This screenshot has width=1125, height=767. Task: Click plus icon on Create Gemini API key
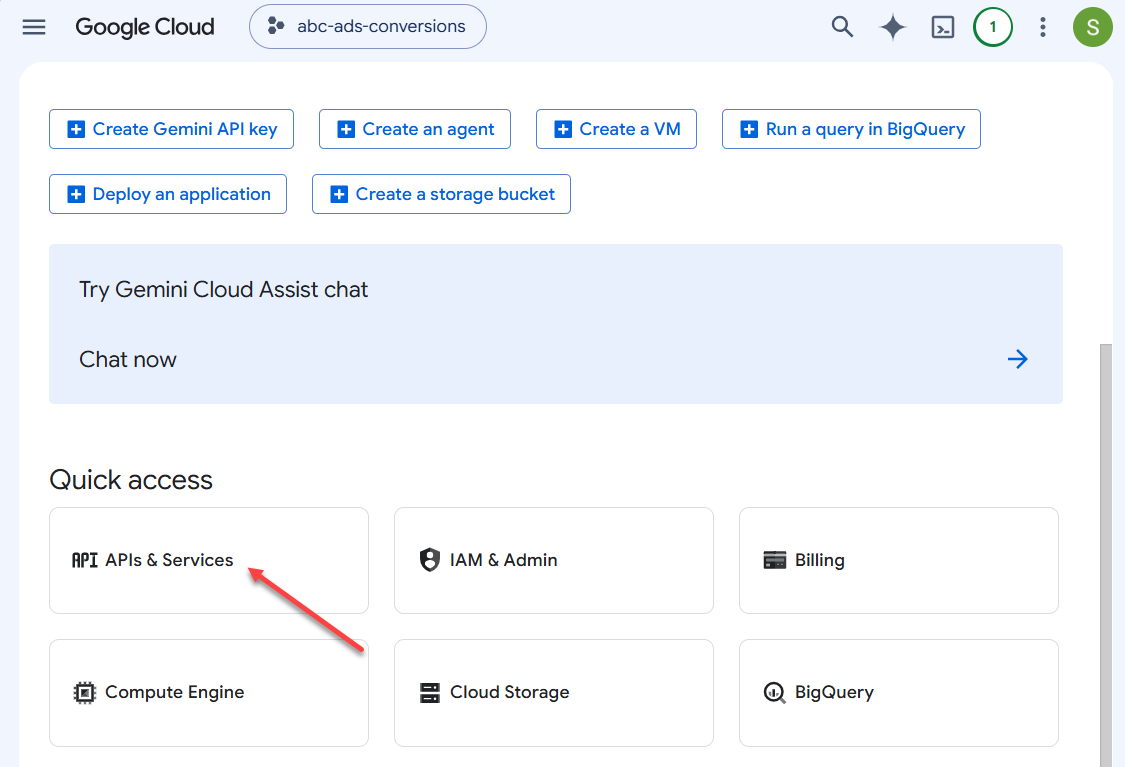76,129
